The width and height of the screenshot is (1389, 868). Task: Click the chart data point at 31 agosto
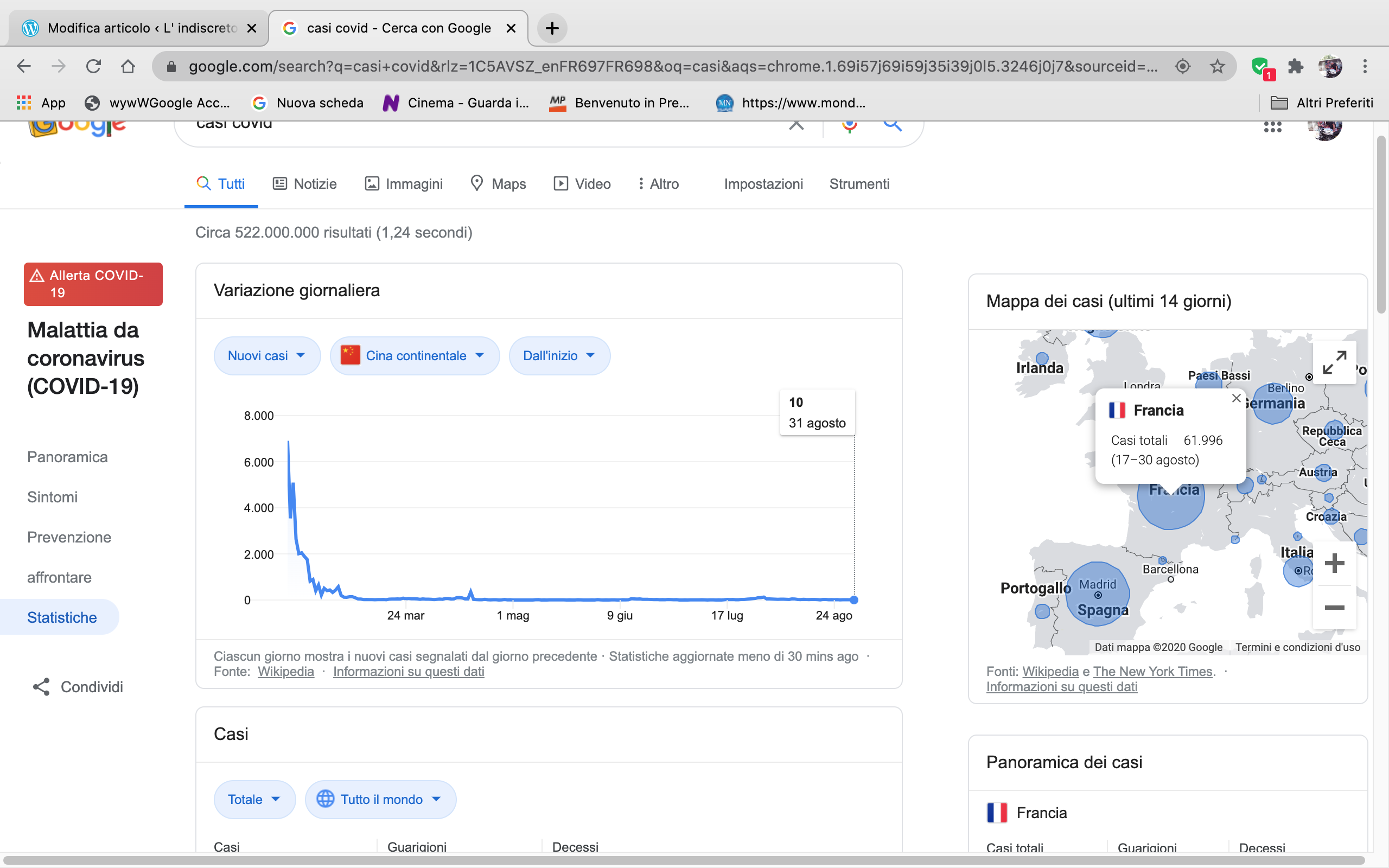pyautogui.click(x=854, y=600)
